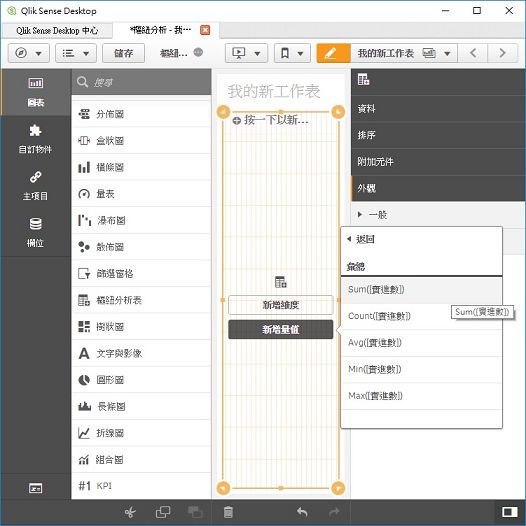Select the 折線圖 line chart
This screenshot has width=526, height=526.
pos(142,433)
